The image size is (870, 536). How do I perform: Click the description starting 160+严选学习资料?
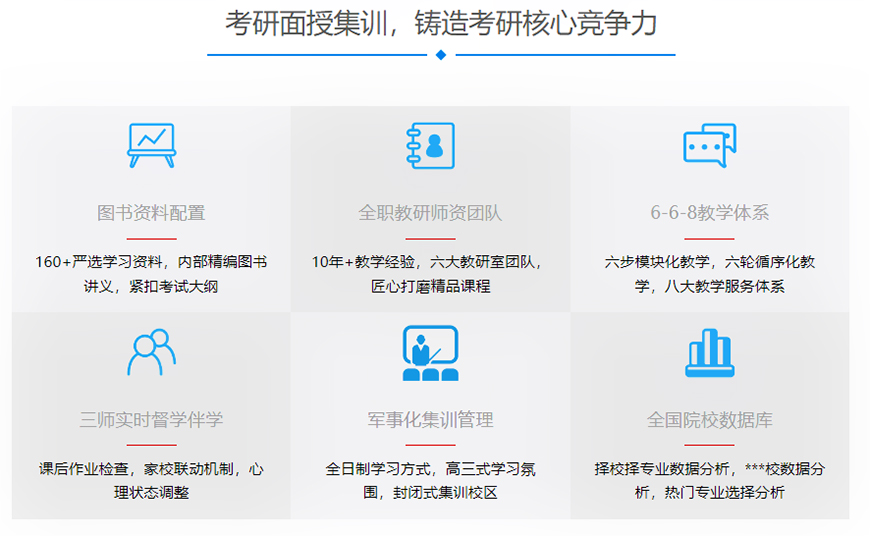(151, 274)
